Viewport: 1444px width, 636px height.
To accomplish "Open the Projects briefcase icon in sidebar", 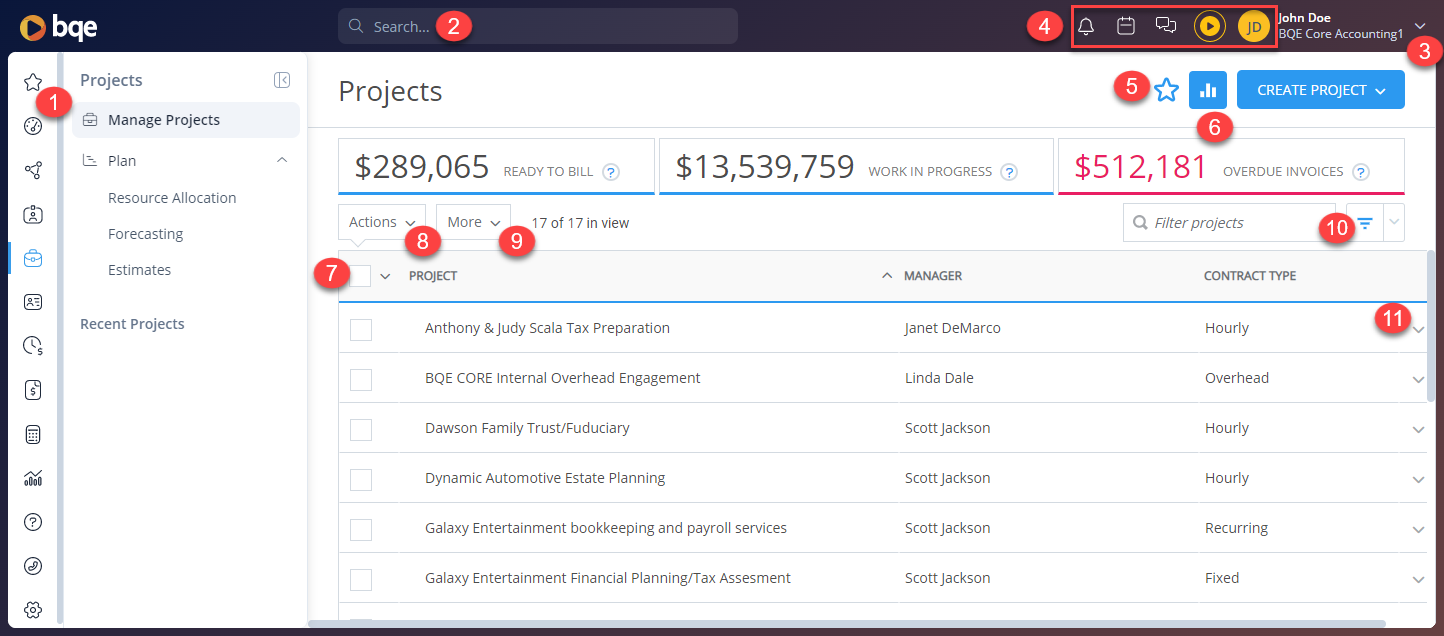I will click(33, 258).
